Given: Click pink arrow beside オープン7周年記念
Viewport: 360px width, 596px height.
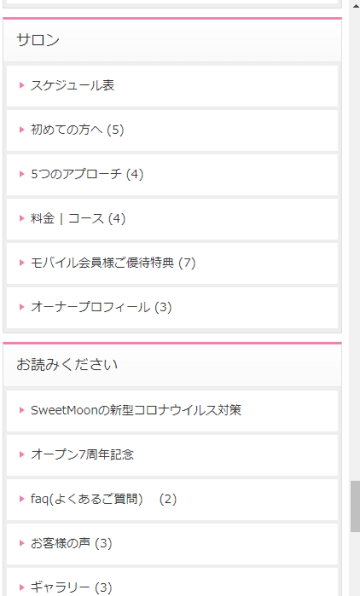Looking at the screenshot, I should [x=22, y=455].
